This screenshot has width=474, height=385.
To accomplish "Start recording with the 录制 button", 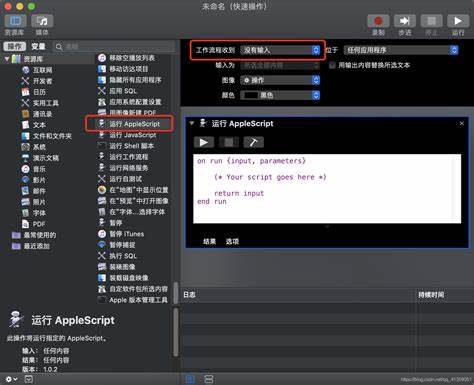I will pos(378,21).
